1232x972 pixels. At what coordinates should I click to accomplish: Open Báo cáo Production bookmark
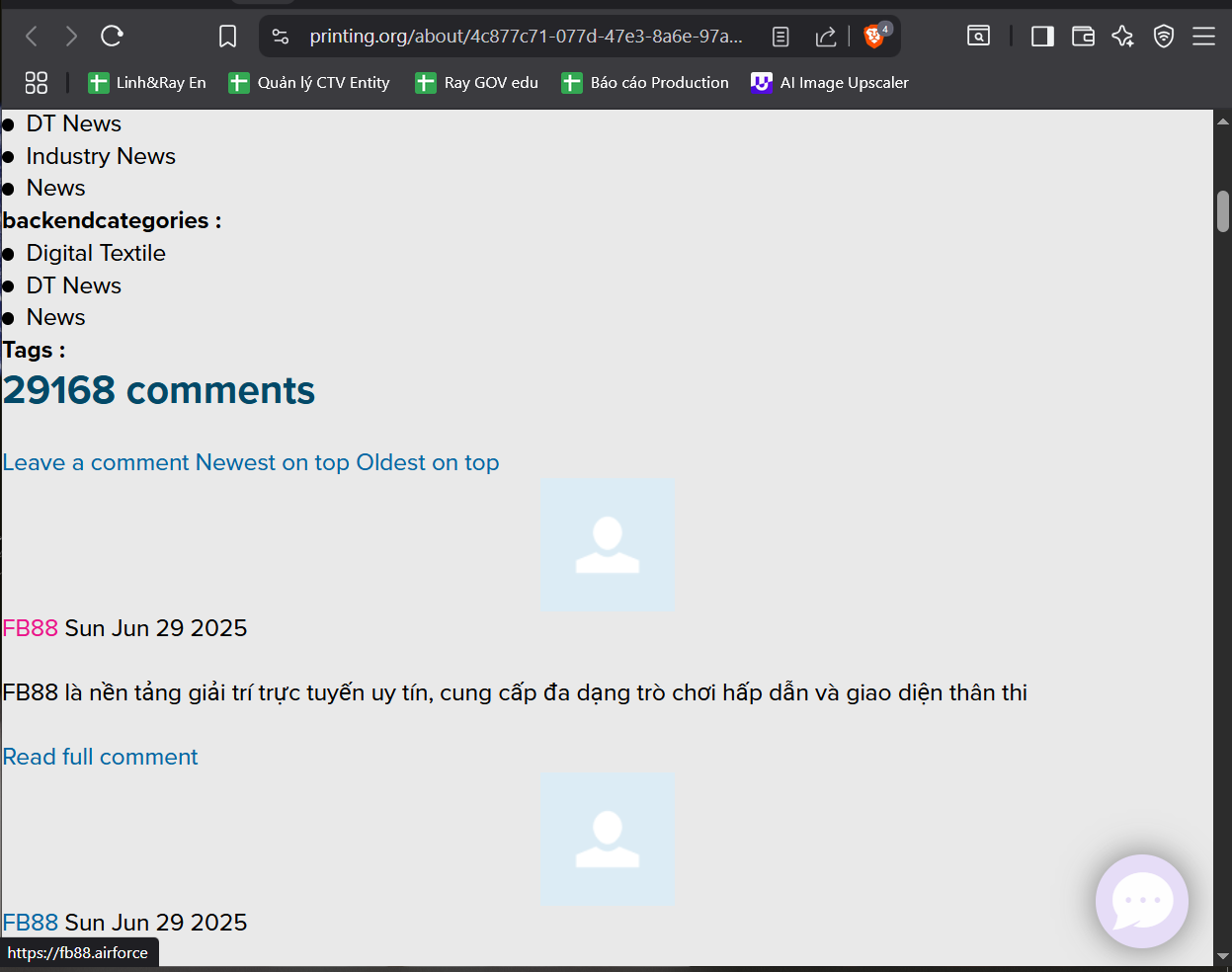[x=645, y=83]
